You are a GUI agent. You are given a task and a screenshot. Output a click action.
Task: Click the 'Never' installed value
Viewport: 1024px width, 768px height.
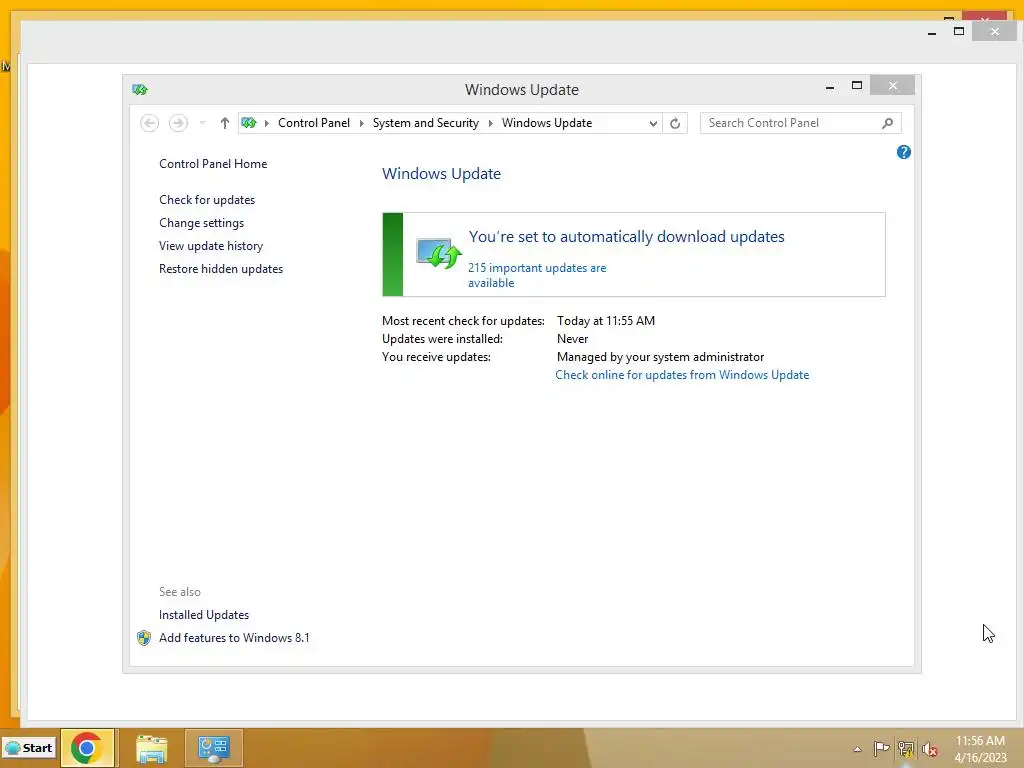pos(573,339)
